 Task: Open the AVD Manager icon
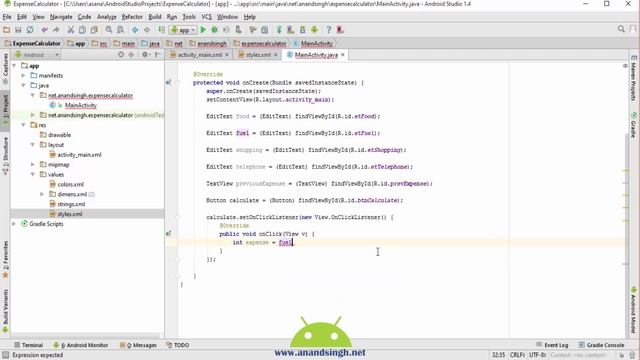(291, 30)
